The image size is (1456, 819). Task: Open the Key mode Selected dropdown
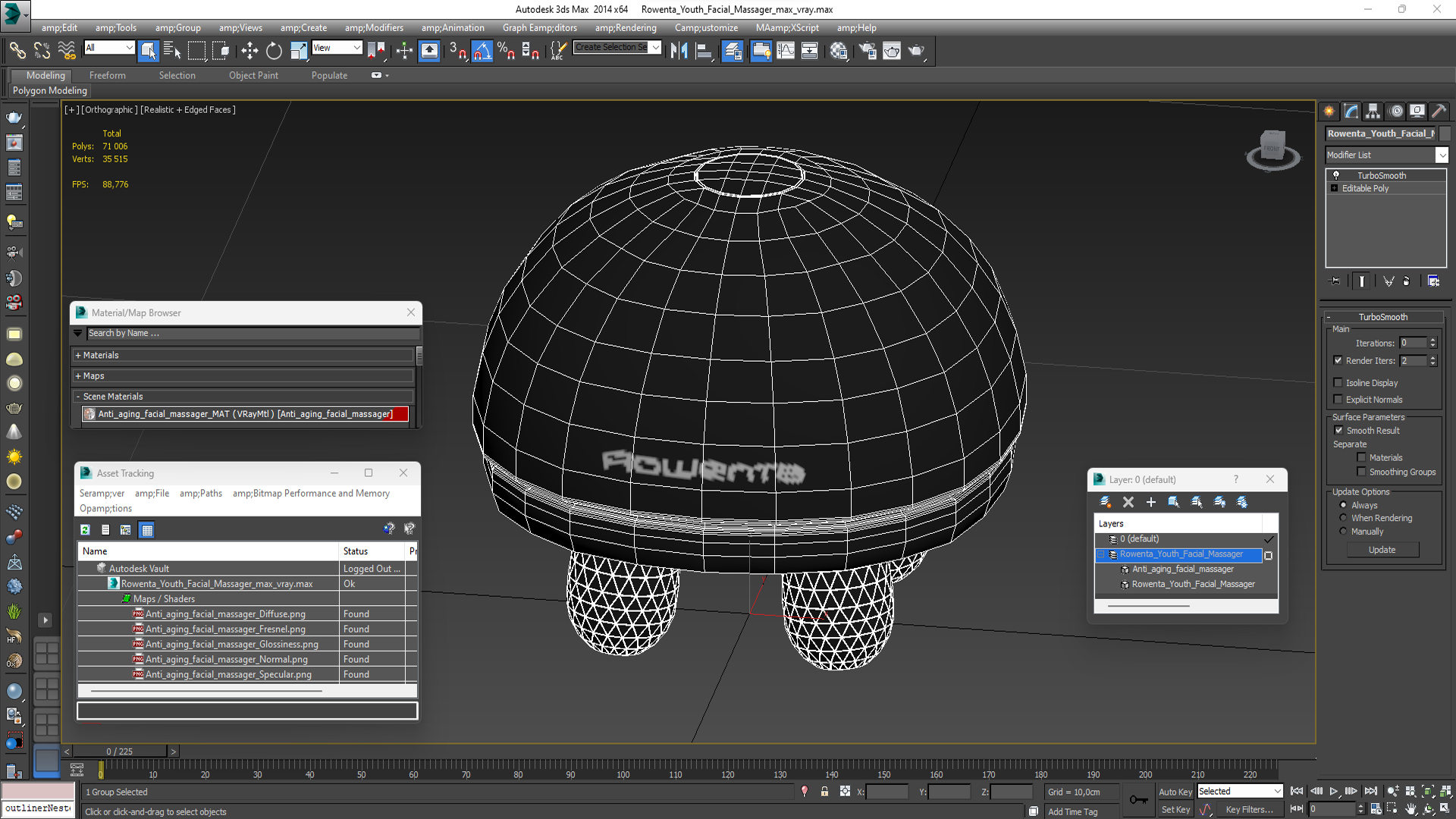pos(1240,791)
